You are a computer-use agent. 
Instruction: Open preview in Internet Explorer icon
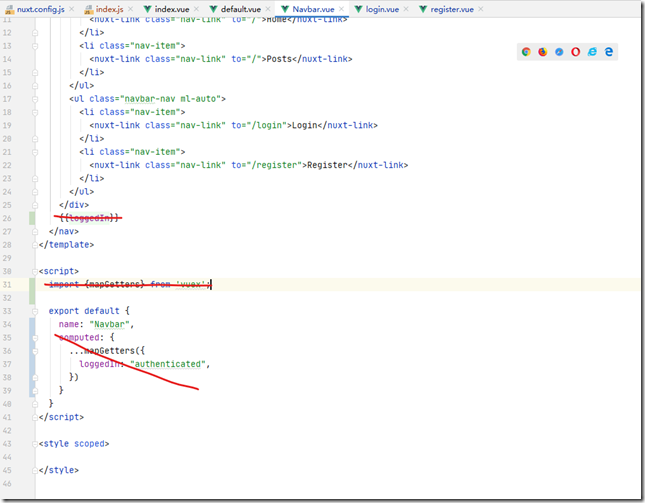(x=592, y=52)
